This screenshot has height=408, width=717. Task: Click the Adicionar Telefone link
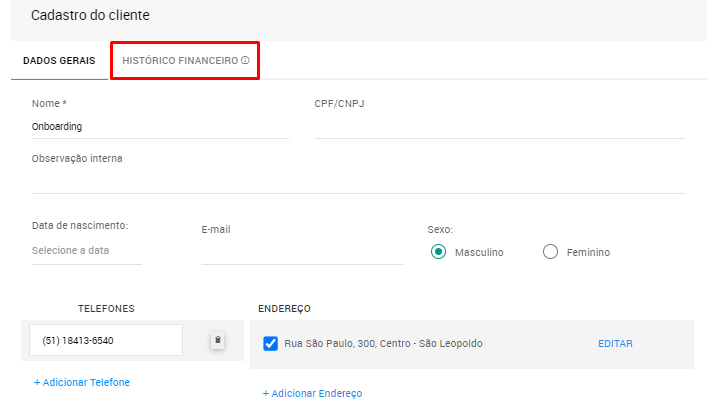pyautogui.click(x=82, y=382)
